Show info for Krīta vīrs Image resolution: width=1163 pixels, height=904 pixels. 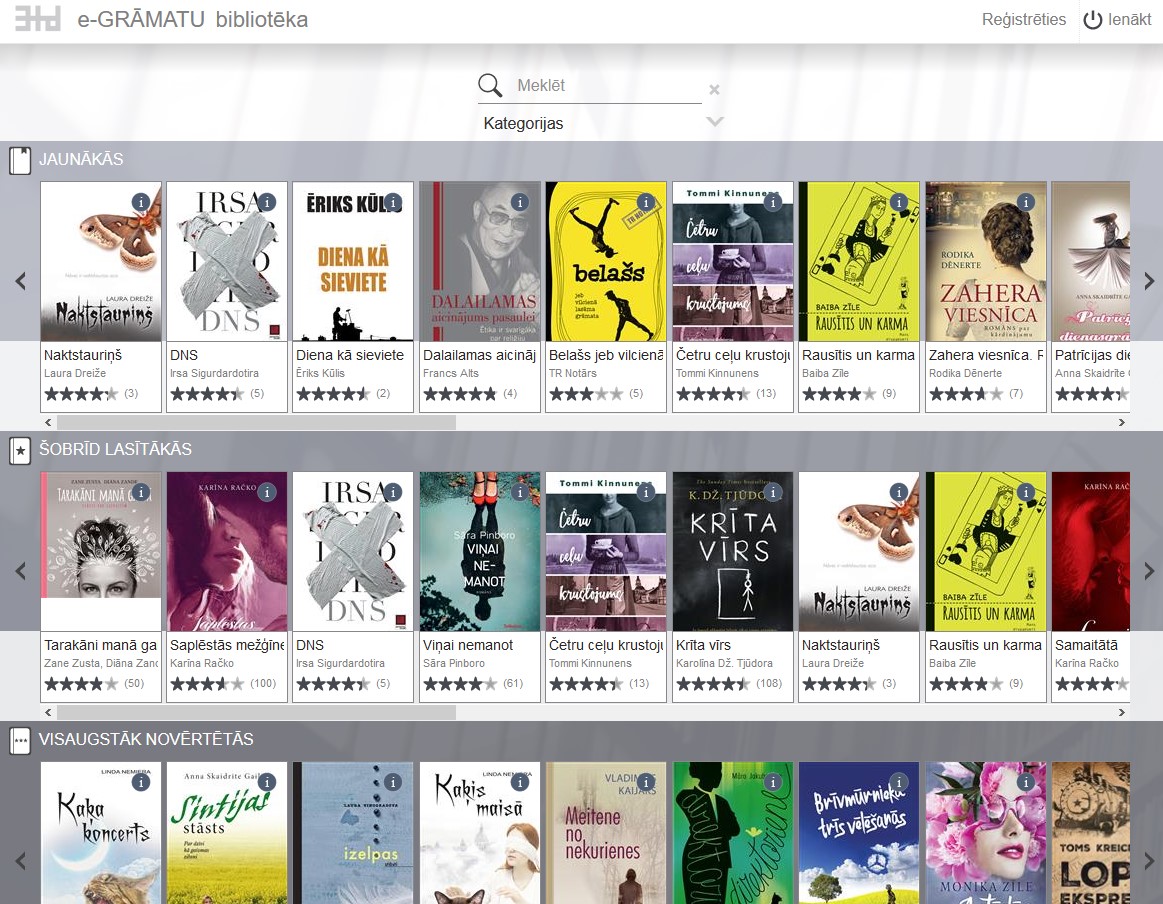tap(773, 492)
